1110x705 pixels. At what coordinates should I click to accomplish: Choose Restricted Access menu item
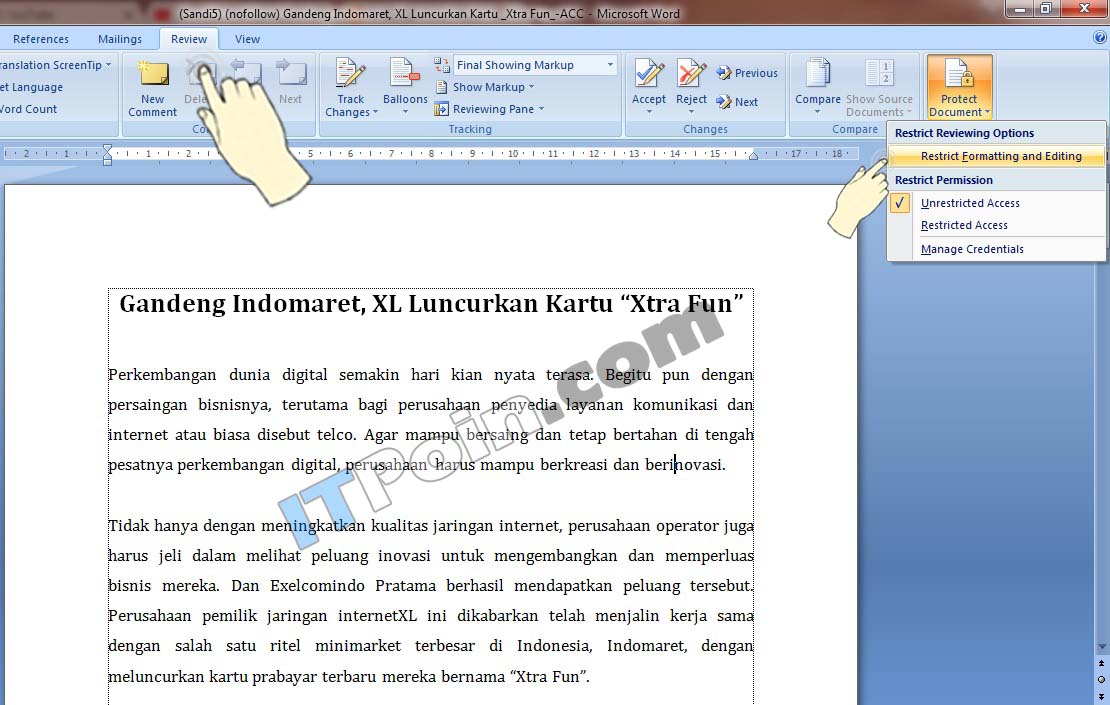coord(964,225)
